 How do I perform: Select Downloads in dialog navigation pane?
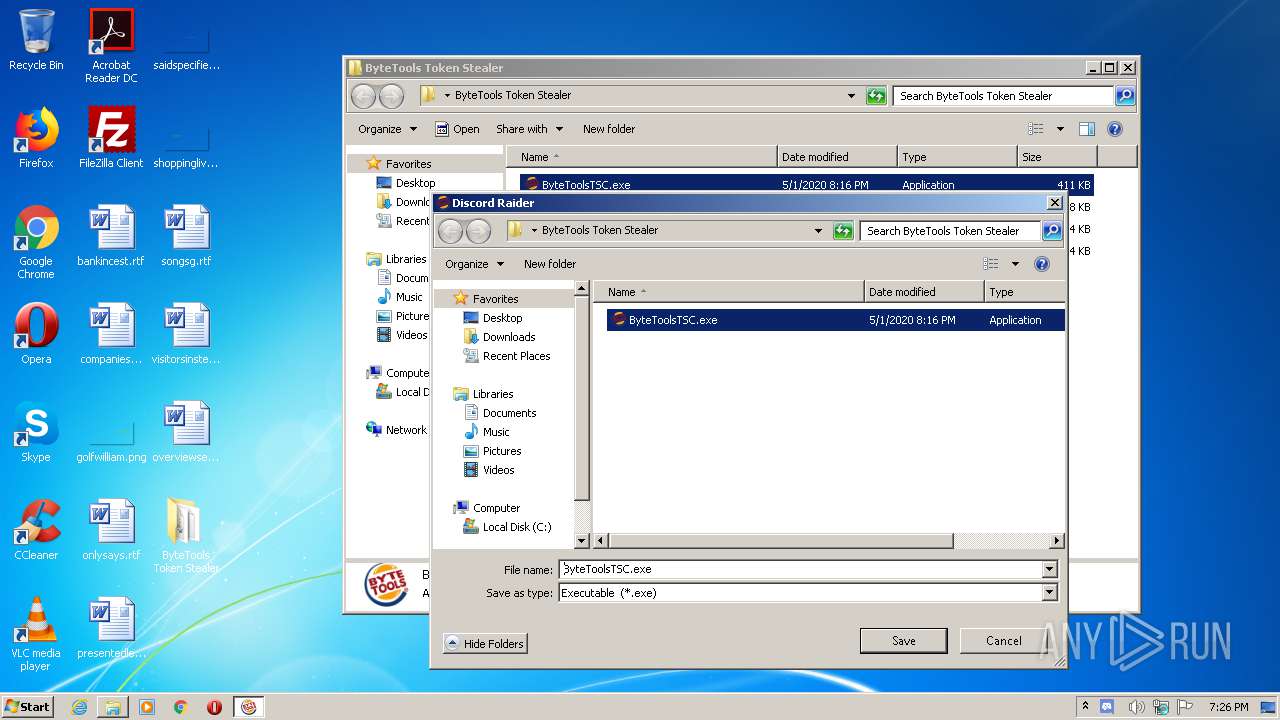(509, 337)
